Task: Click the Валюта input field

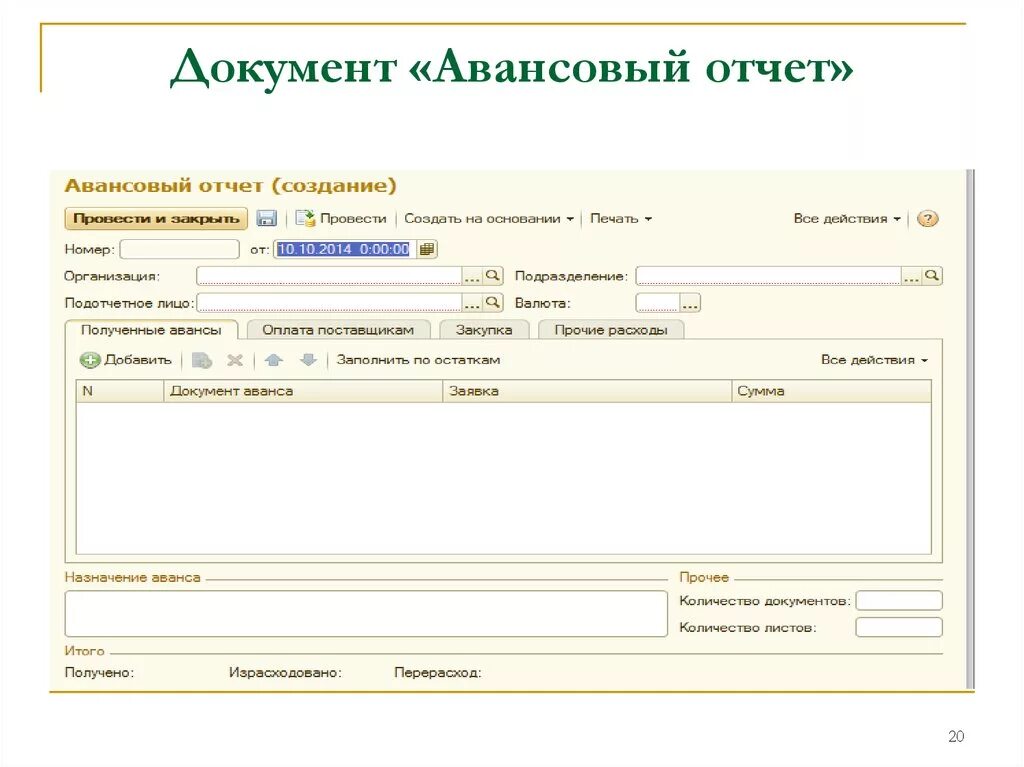Action: (x=658, y=302)
